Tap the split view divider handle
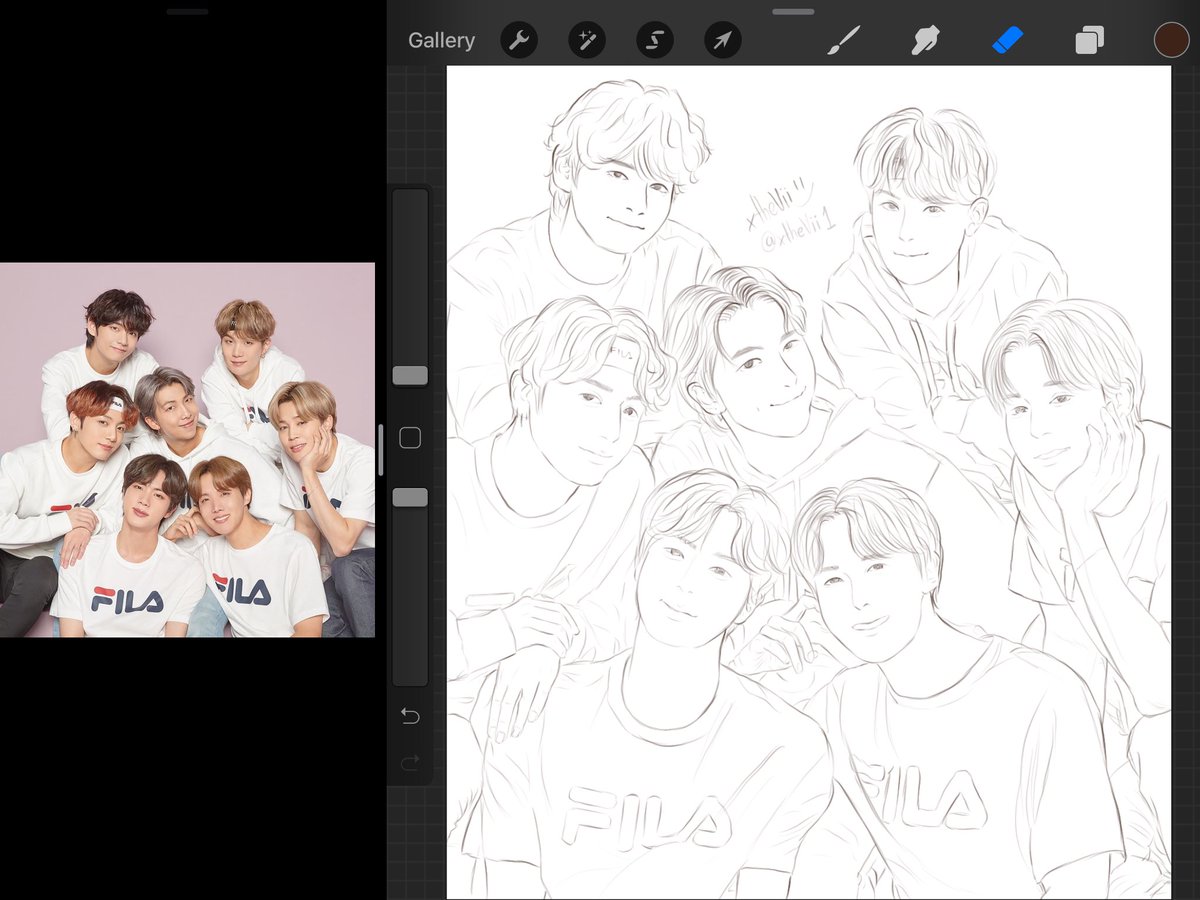The height and width of the screenshot is (900, 1200). (x=381, y=450)
